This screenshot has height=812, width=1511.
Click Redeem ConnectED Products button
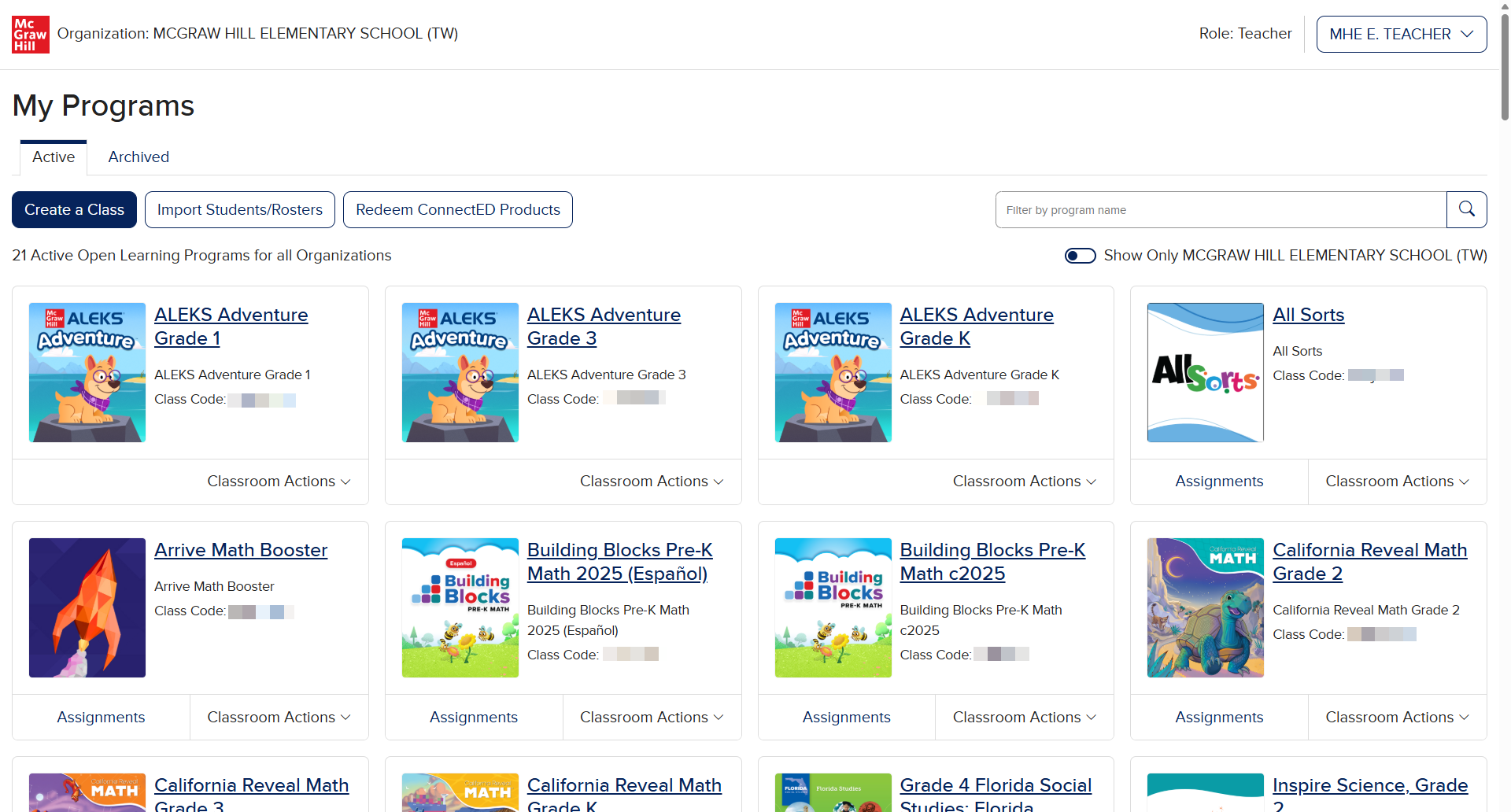pyautogui.click(x=458, y=209)
